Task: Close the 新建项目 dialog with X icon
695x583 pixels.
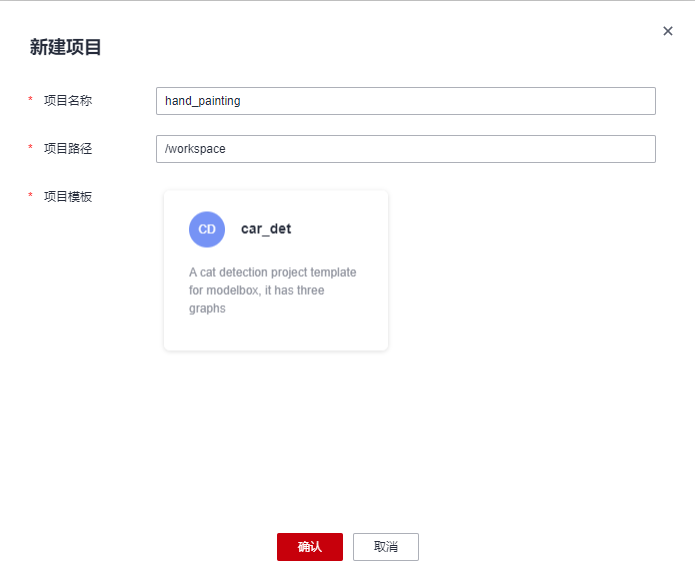Action: pyautogui.click(x=668, y=31)
